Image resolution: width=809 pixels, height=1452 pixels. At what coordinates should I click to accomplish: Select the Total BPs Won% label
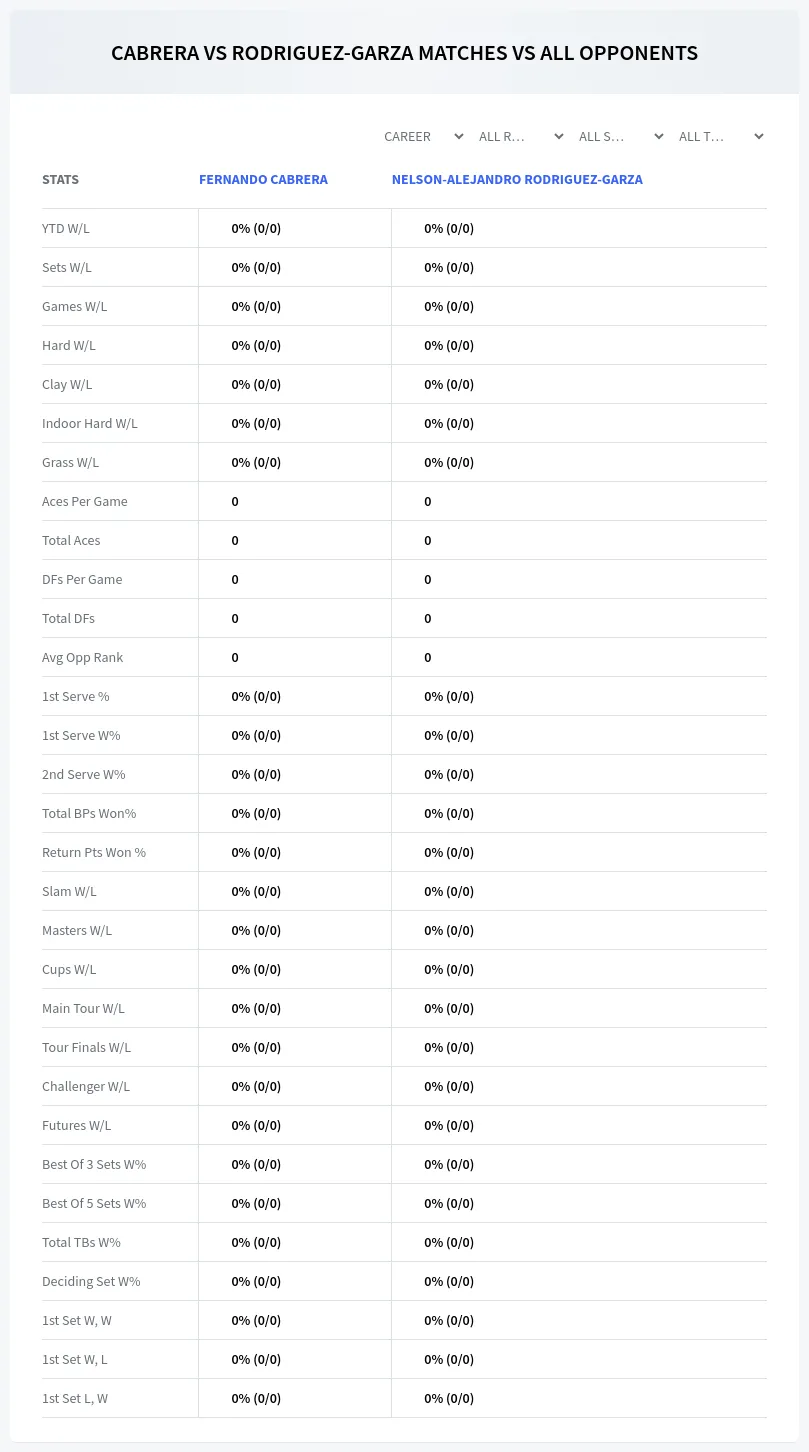(89, 813)
